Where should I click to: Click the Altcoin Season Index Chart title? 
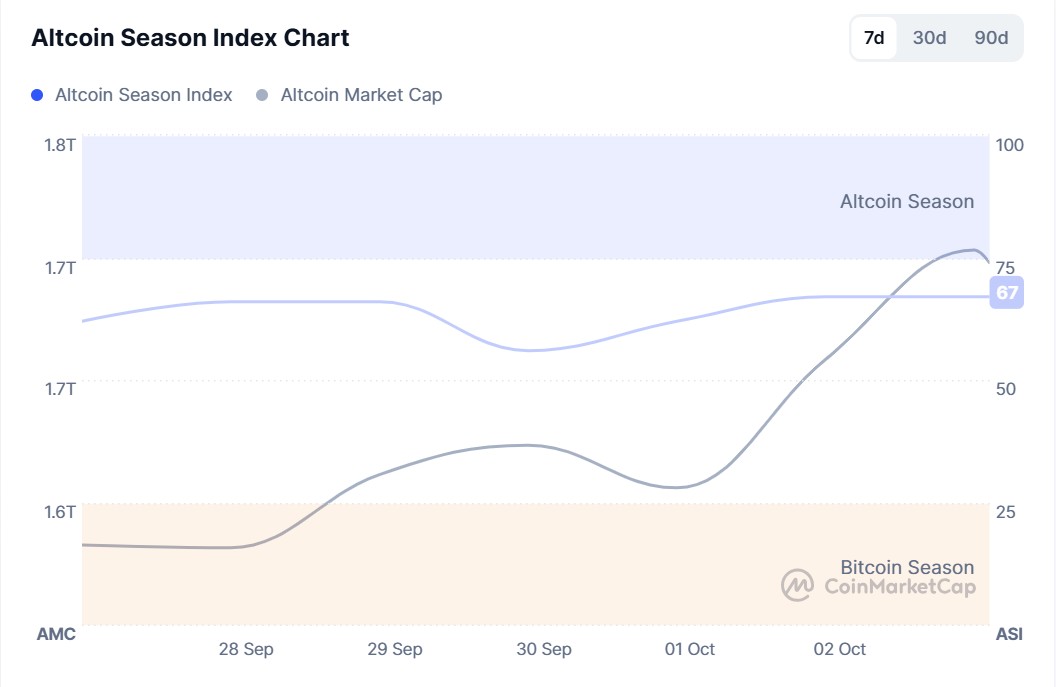click(190, 38)
